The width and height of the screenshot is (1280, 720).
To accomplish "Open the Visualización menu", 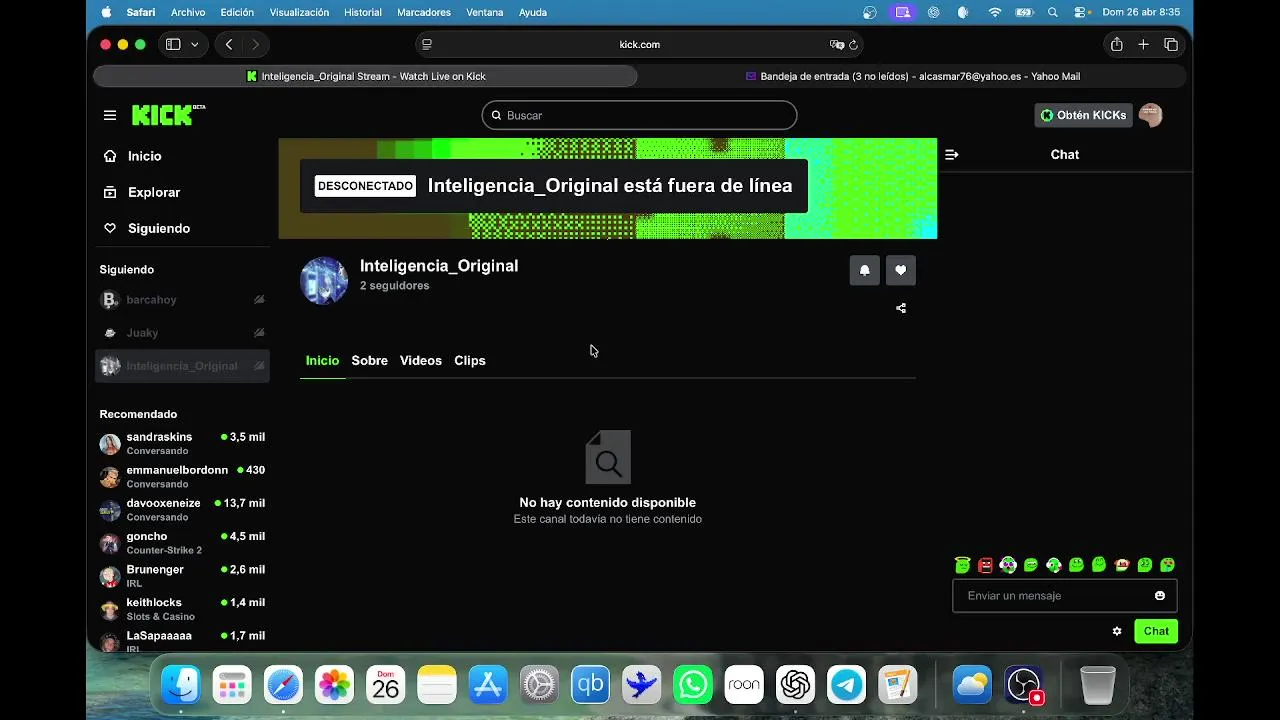I will tap(299, 12).
